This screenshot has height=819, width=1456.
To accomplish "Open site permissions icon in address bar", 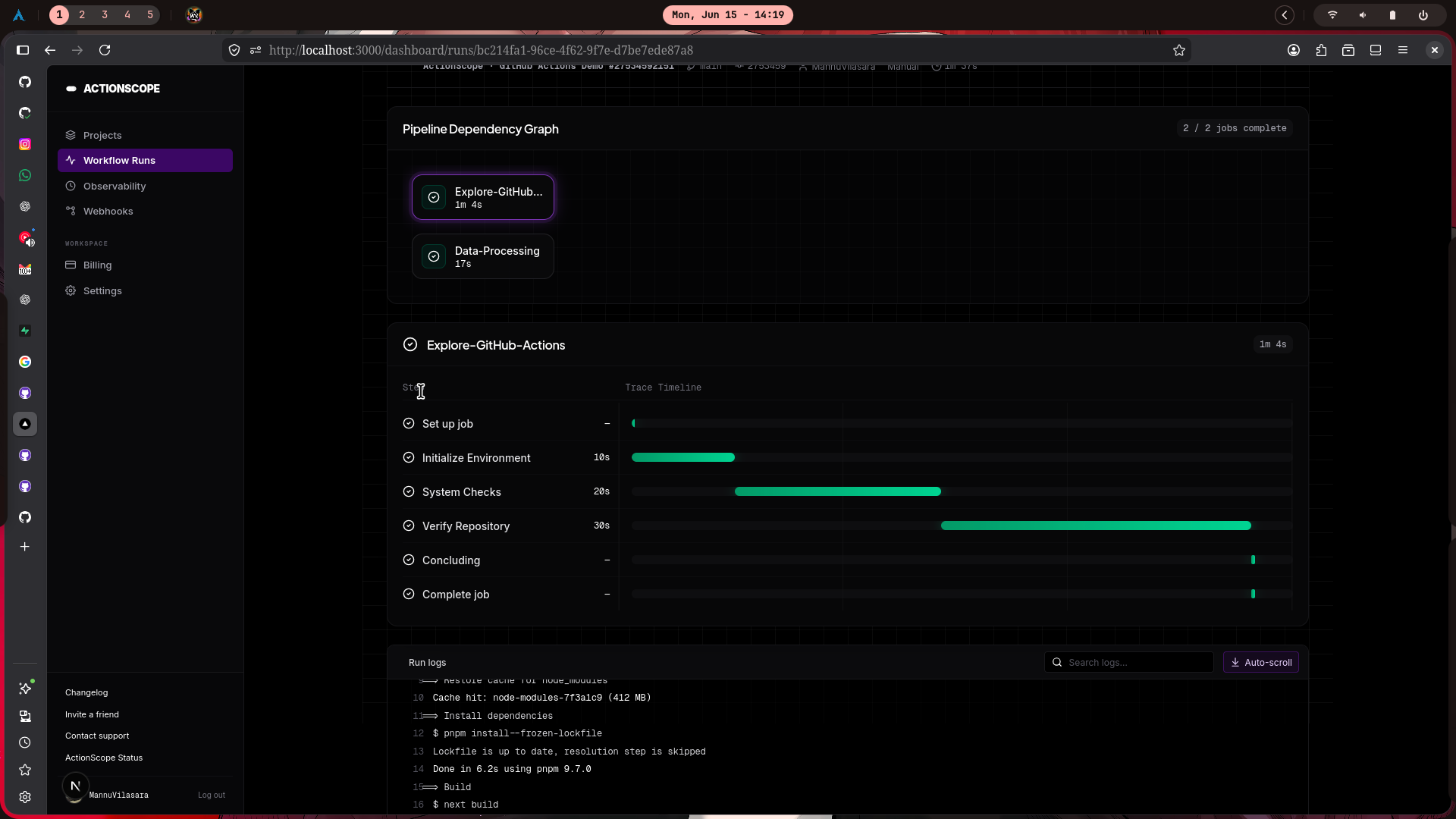I will (256, 50).
